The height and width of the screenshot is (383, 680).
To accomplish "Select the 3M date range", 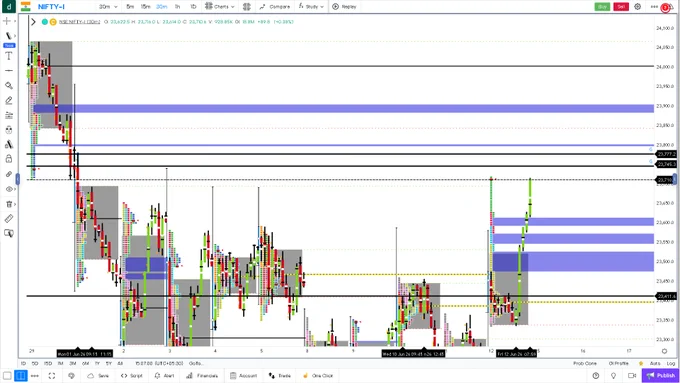I will (72, 363).
